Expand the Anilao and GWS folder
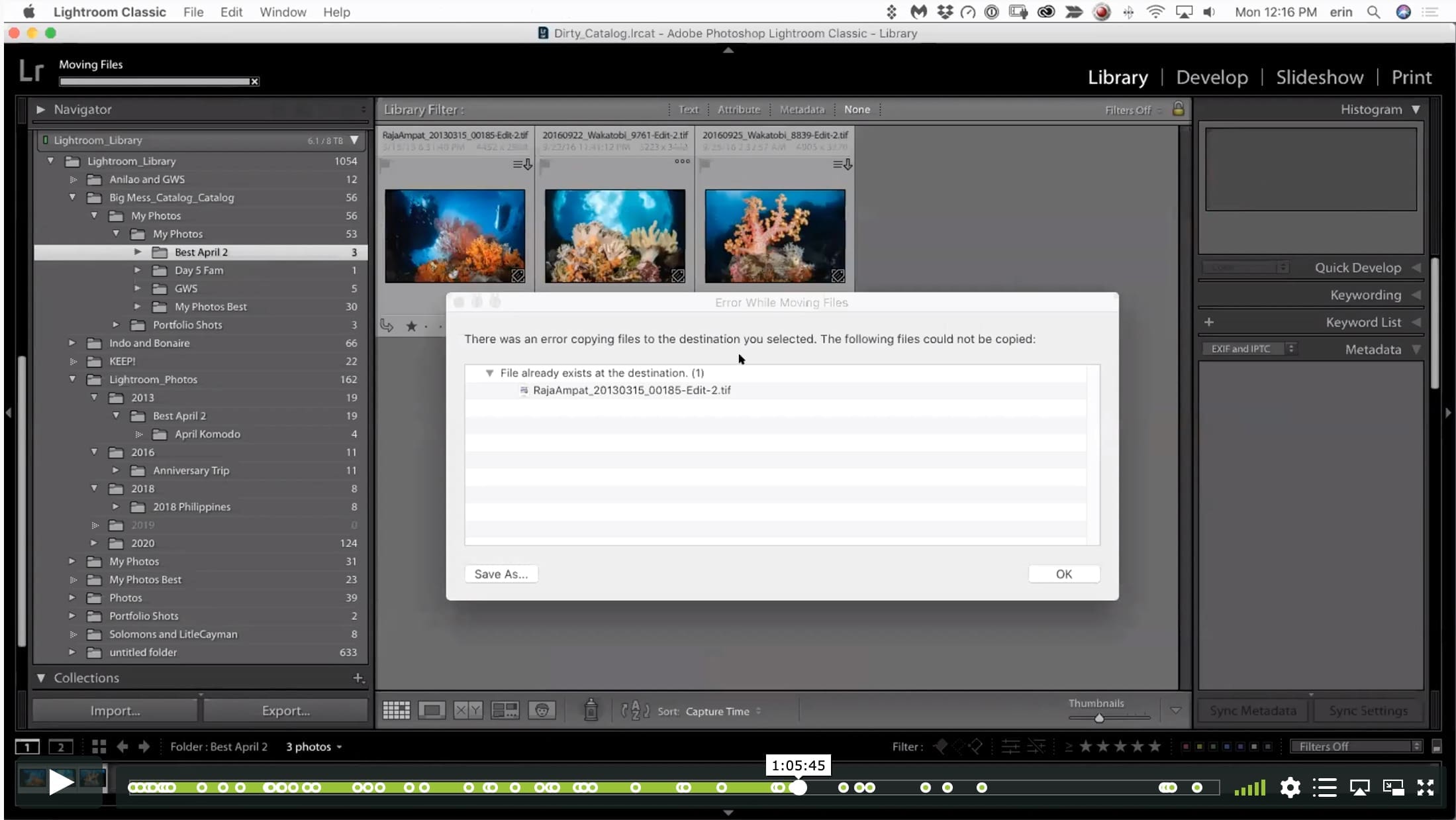1456x820 pixels. click(73, 179)
